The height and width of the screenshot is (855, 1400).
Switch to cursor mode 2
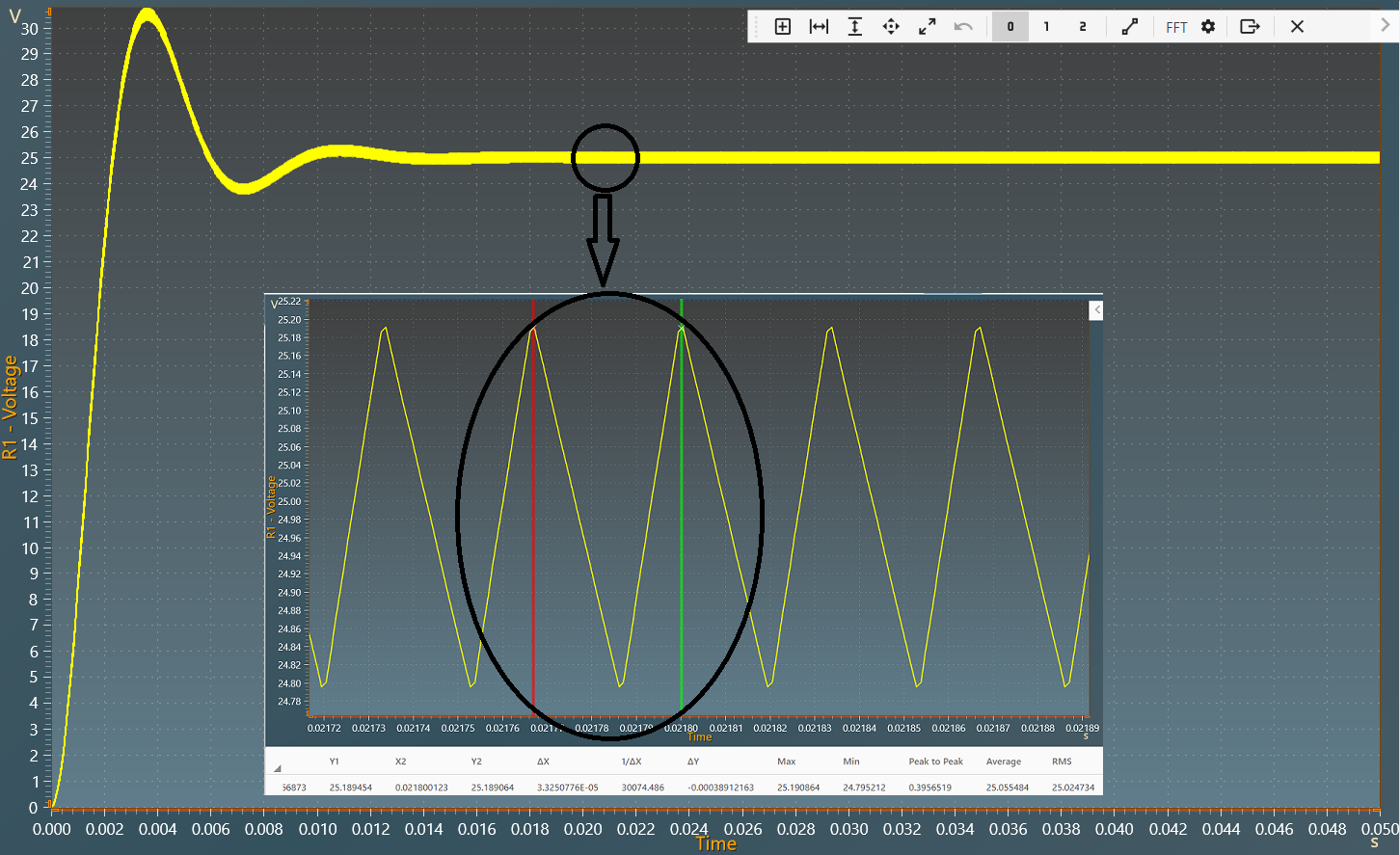click(x=1083, y=27)
